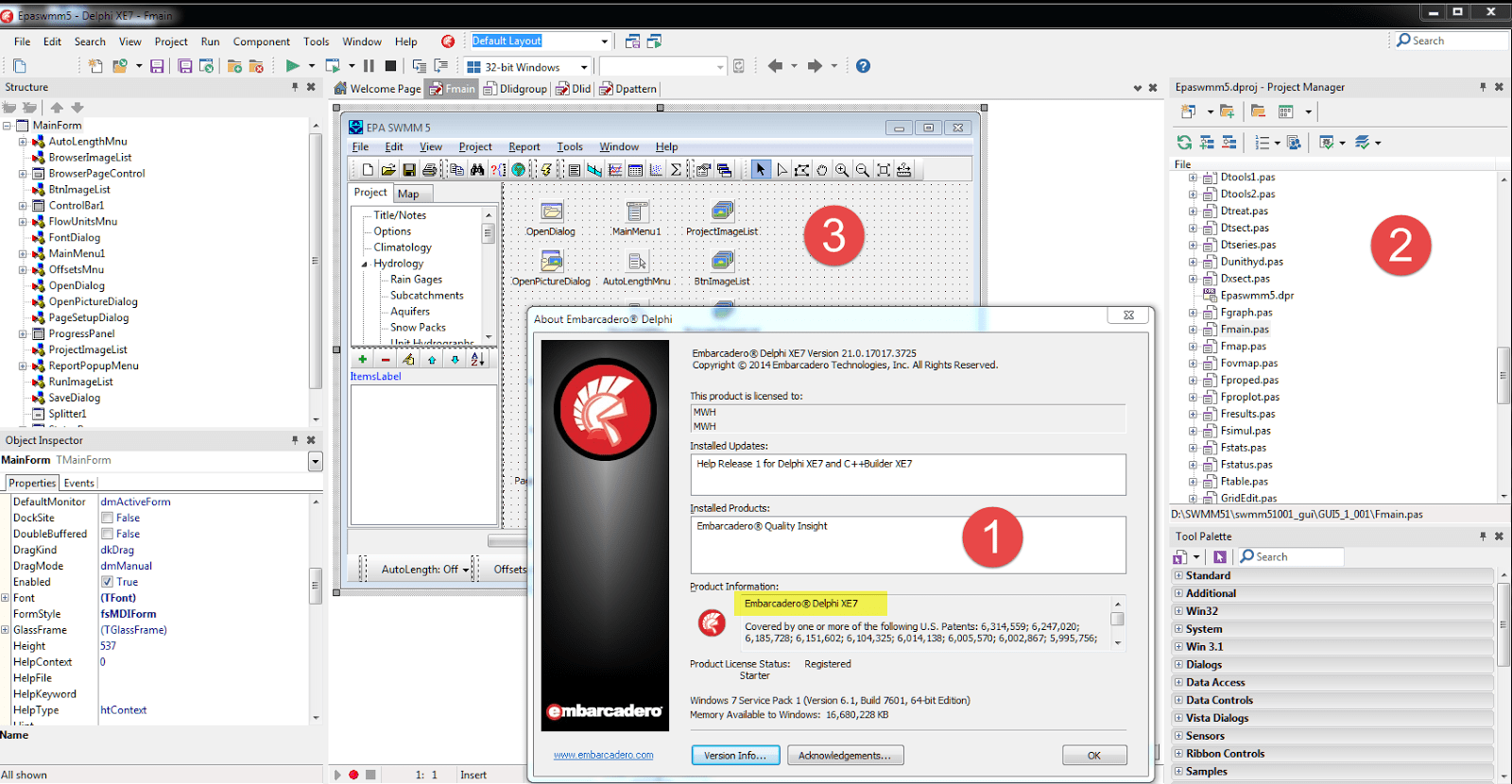This screenshot has height=784, width=1512.
Task: Toggle the DoubleBuffered False checkbox
Action: [107, 534]
